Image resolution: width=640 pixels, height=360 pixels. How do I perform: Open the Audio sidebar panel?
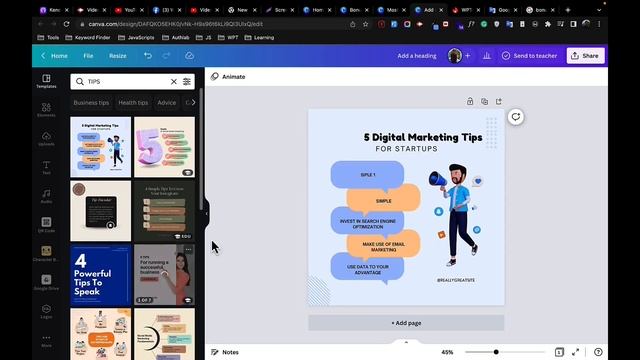click(46, 196)
